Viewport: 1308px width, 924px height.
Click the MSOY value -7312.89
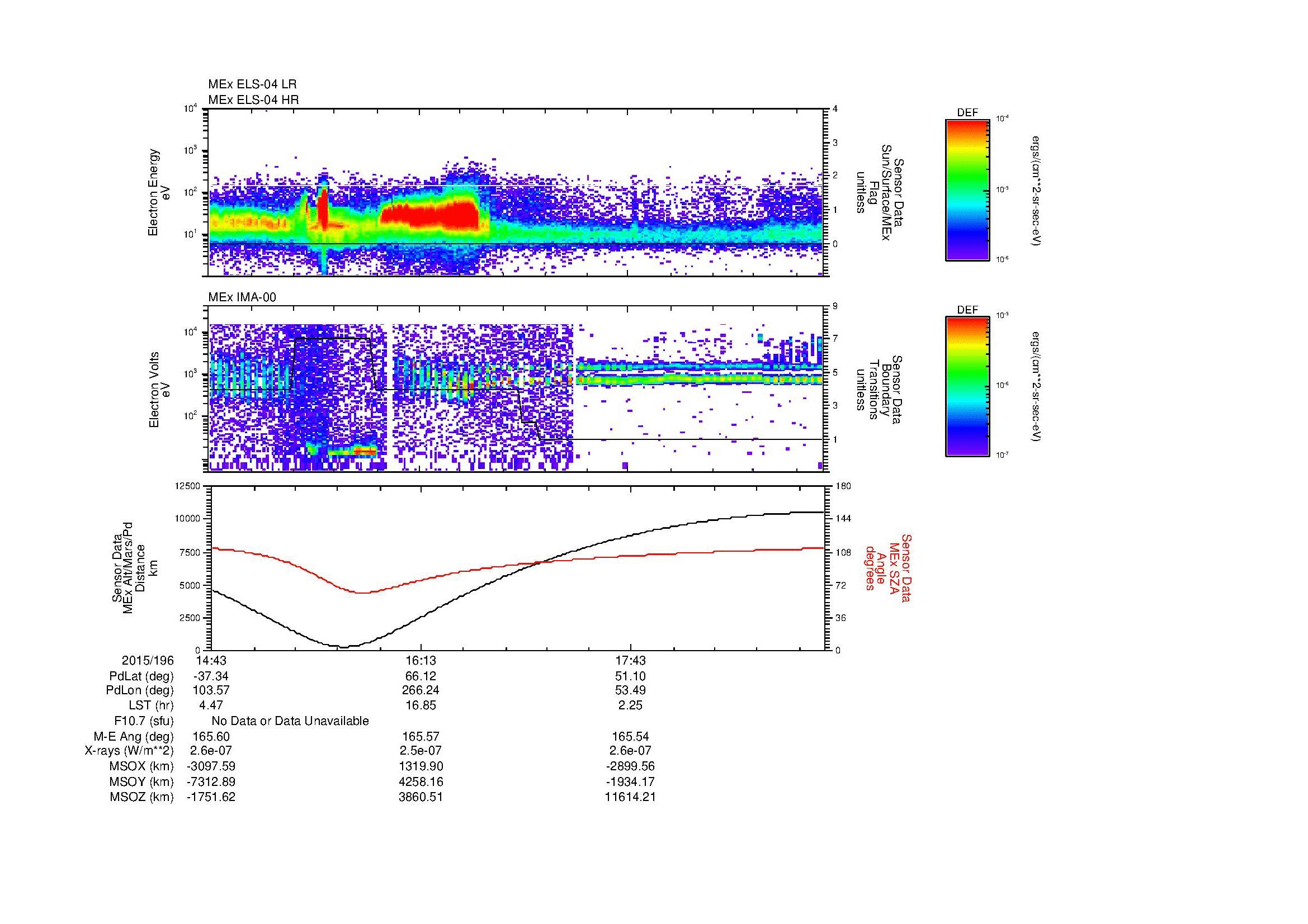(x=211, y=781)
